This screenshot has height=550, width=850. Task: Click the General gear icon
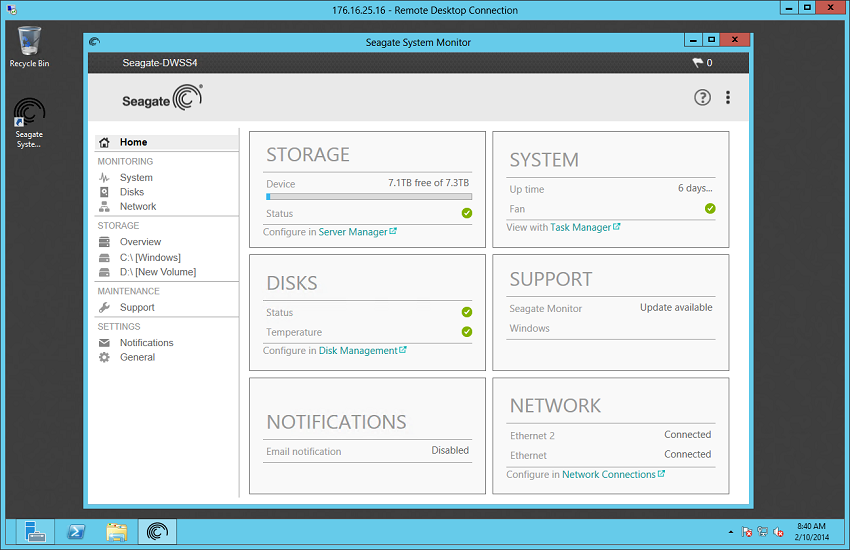[x=104, y=357]
